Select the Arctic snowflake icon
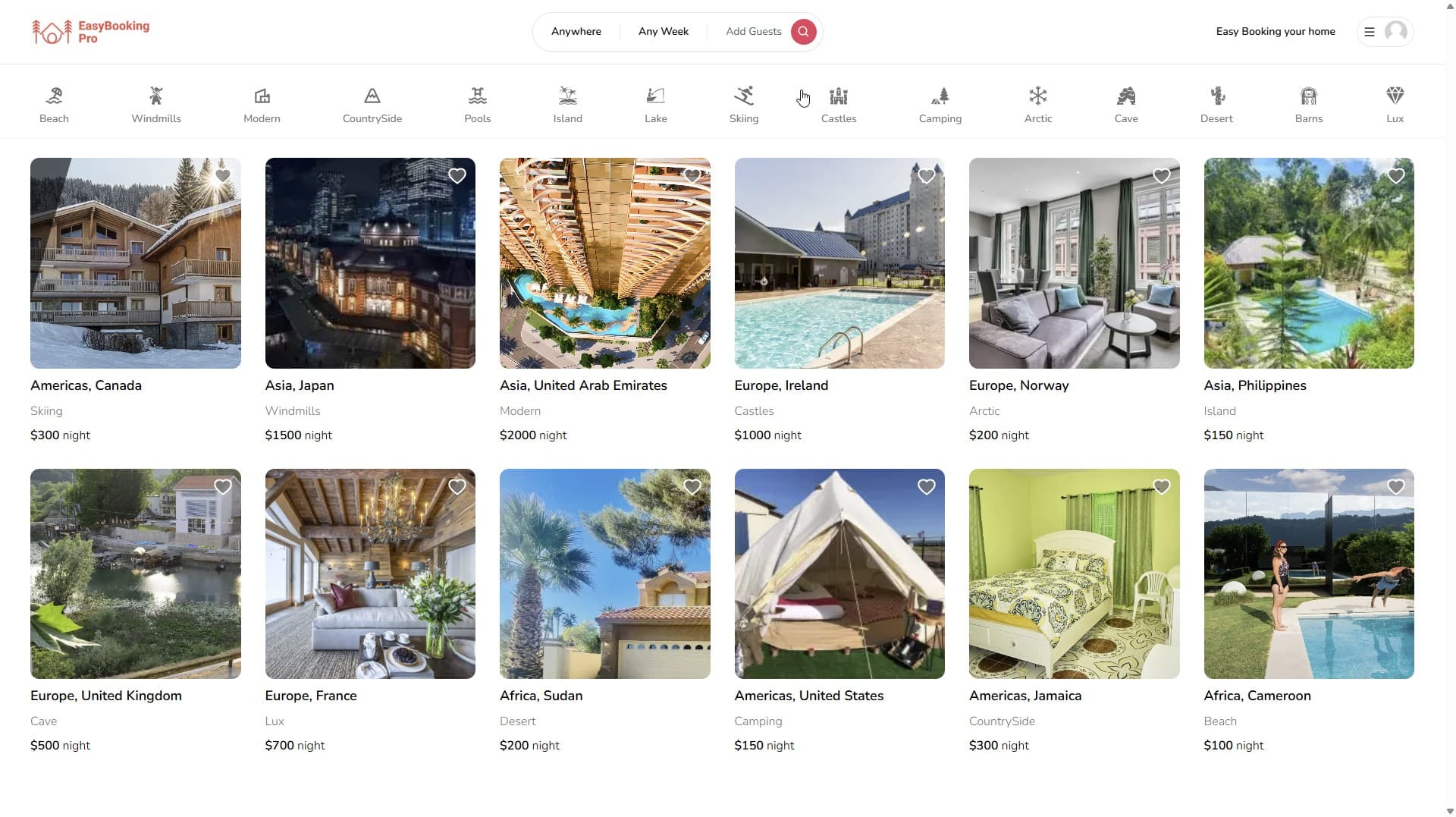 coord(1038,96)
